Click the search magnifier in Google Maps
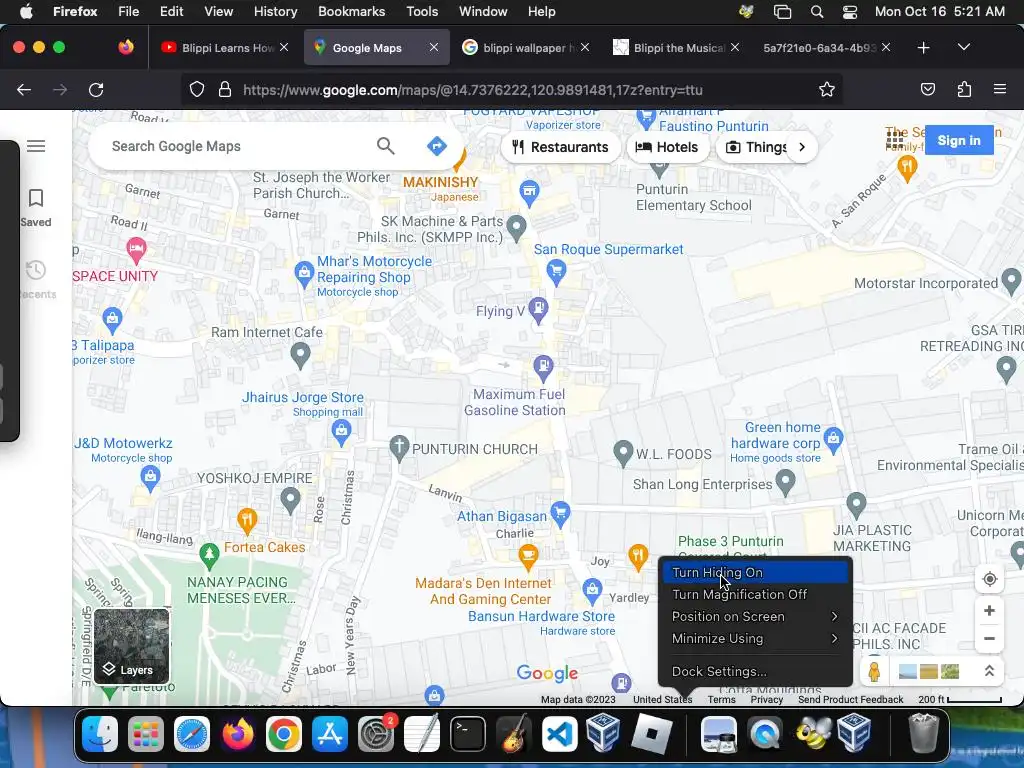 click(x=385, y=146)
